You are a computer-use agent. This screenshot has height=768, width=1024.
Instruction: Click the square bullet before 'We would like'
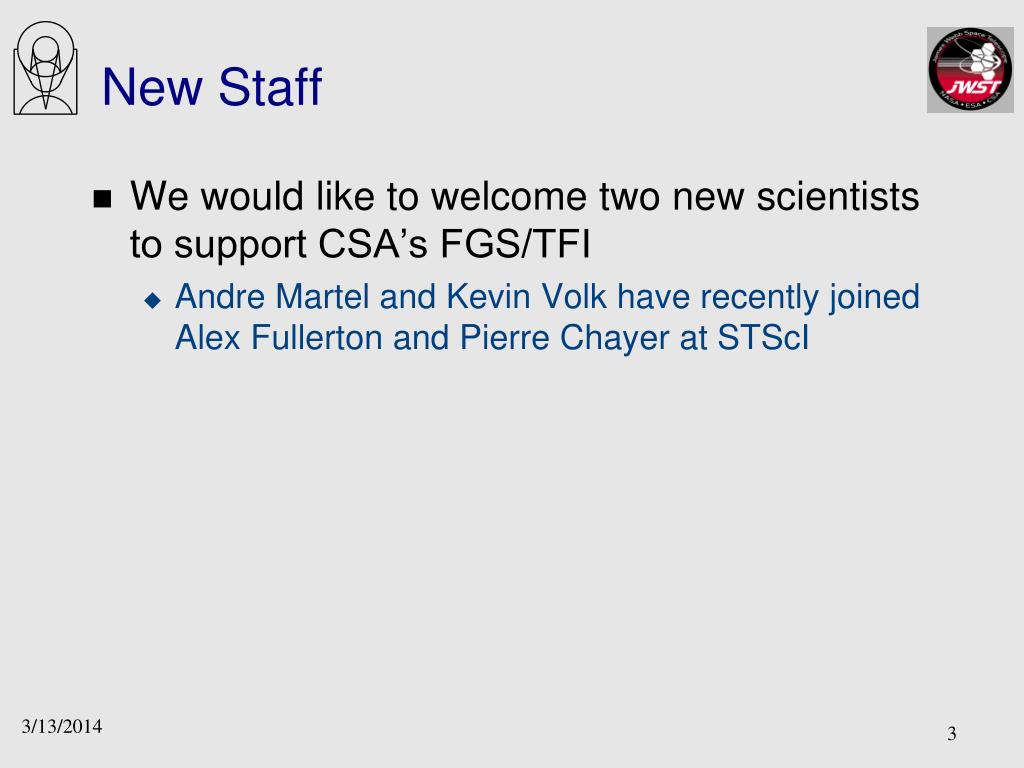[103, 199]
